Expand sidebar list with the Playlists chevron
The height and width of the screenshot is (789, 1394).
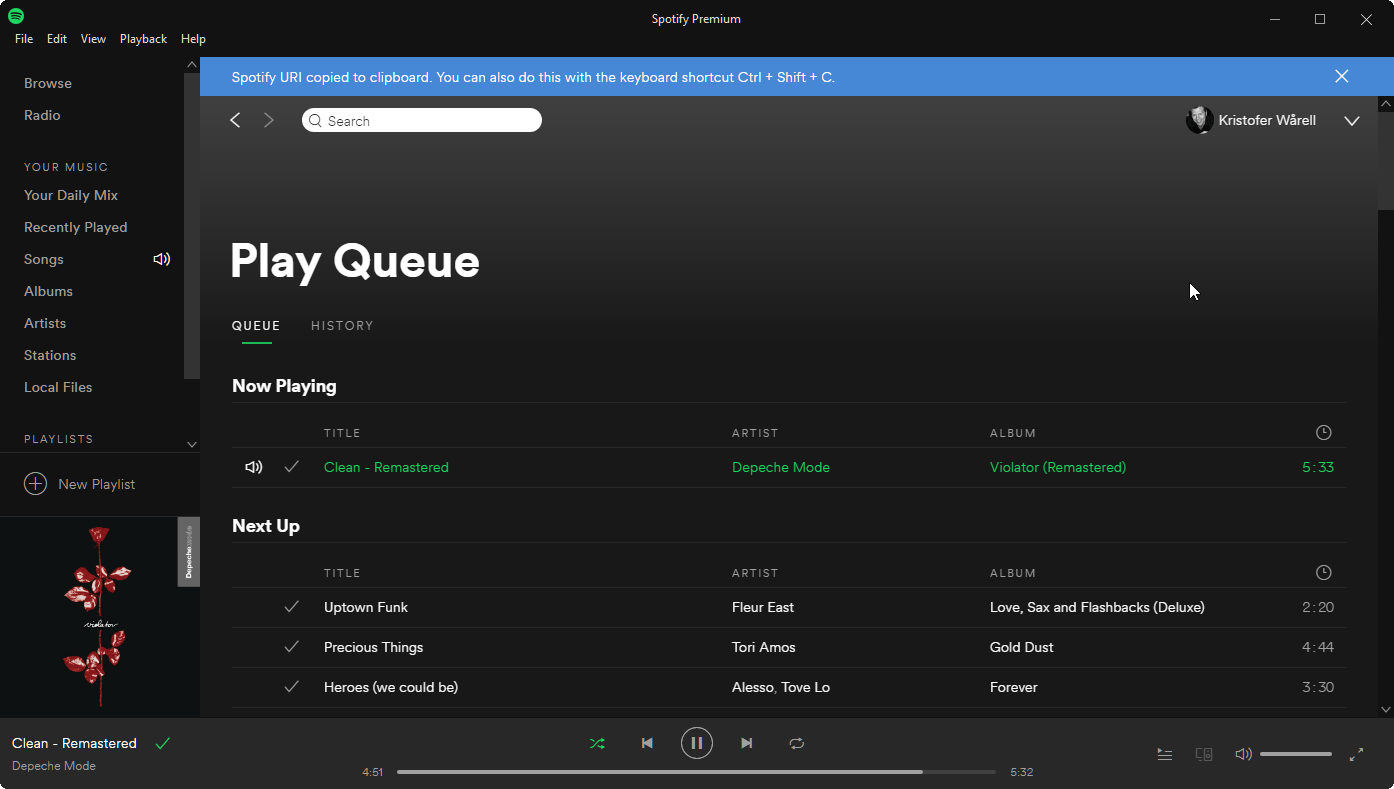[192, 444]
